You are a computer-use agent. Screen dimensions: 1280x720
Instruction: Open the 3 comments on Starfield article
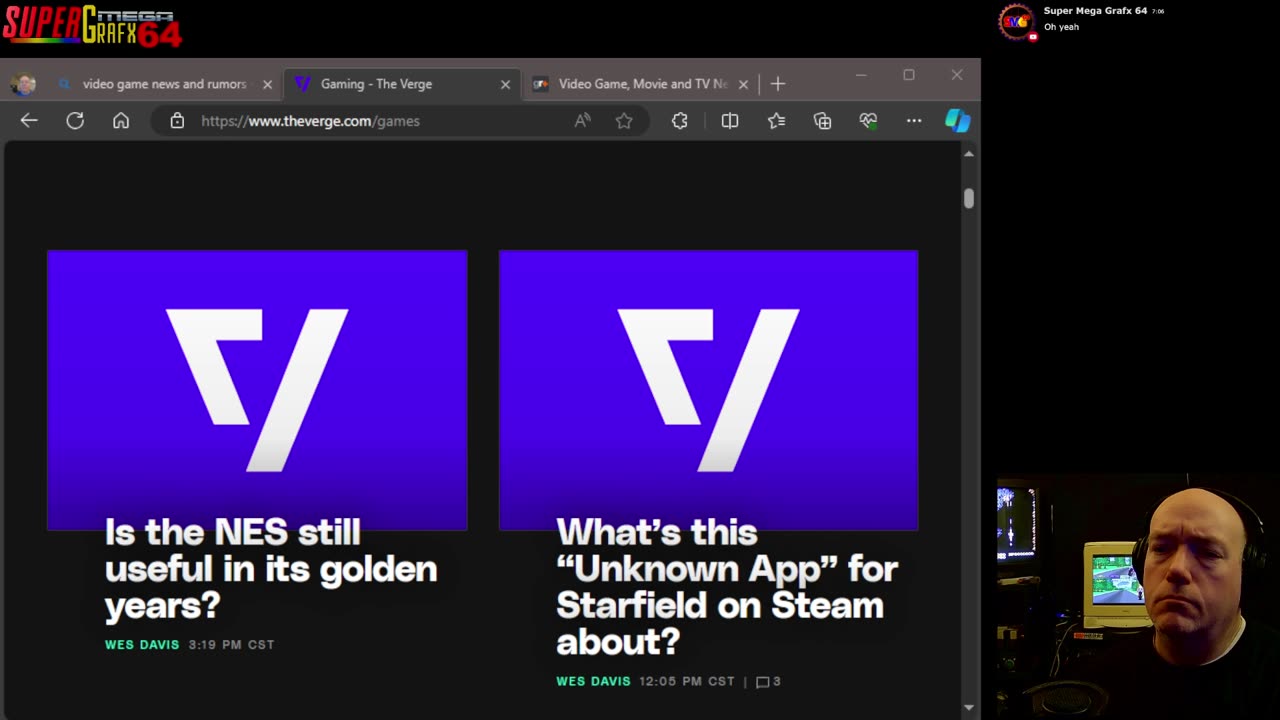(768, 681)
